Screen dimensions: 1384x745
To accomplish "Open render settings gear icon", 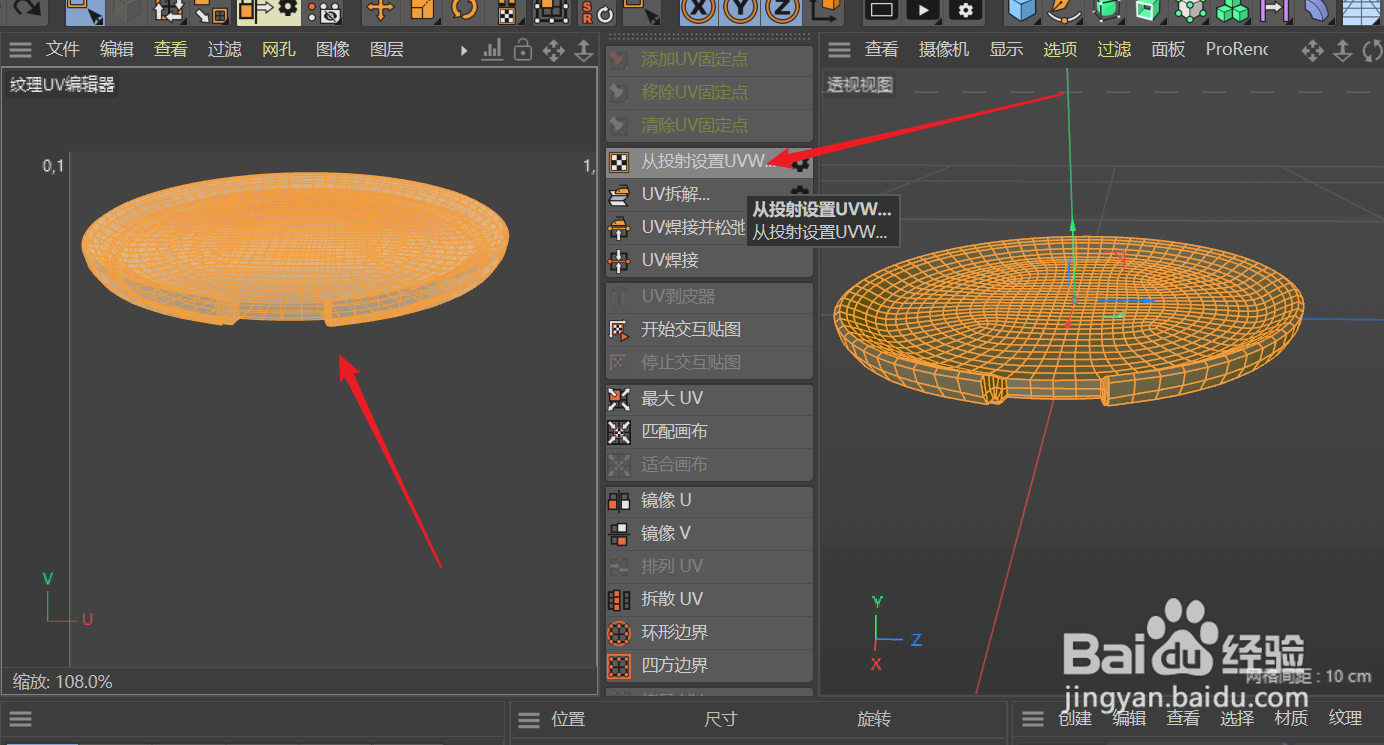I will point(965,11).
